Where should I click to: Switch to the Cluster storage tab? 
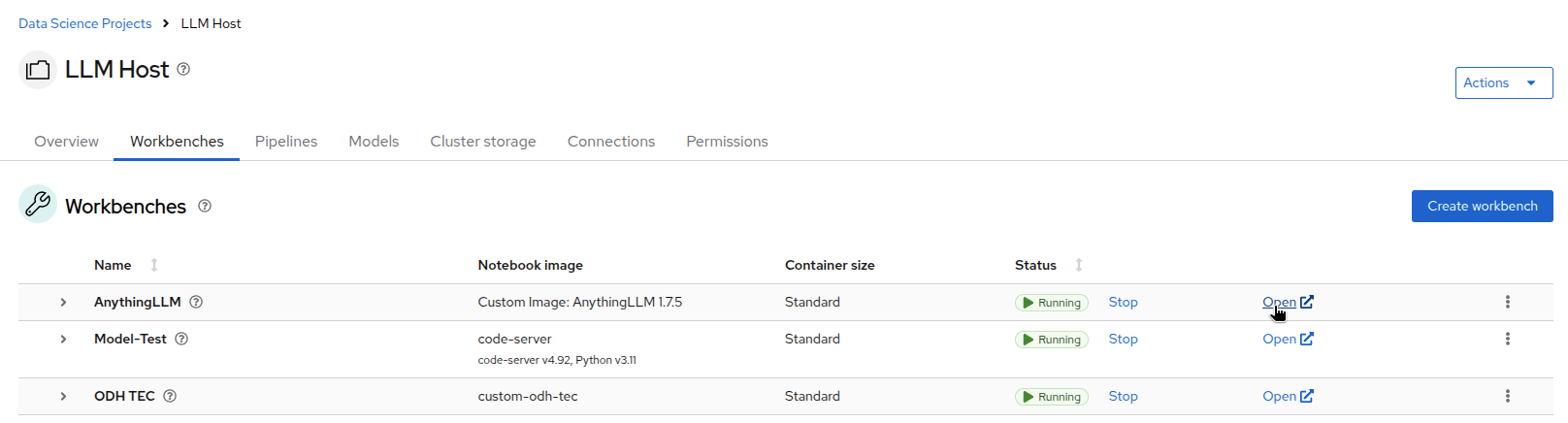pos(483,141)
